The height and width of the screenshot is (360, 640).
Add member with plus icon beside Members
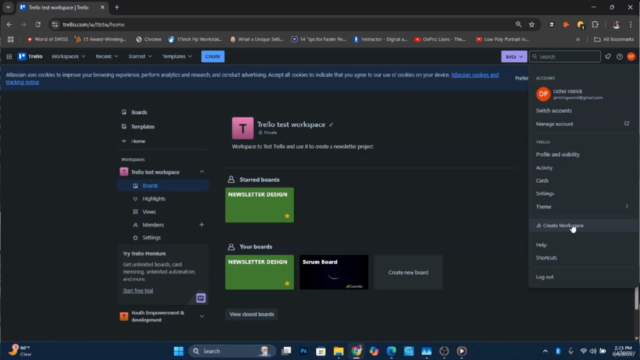[201, 224]
